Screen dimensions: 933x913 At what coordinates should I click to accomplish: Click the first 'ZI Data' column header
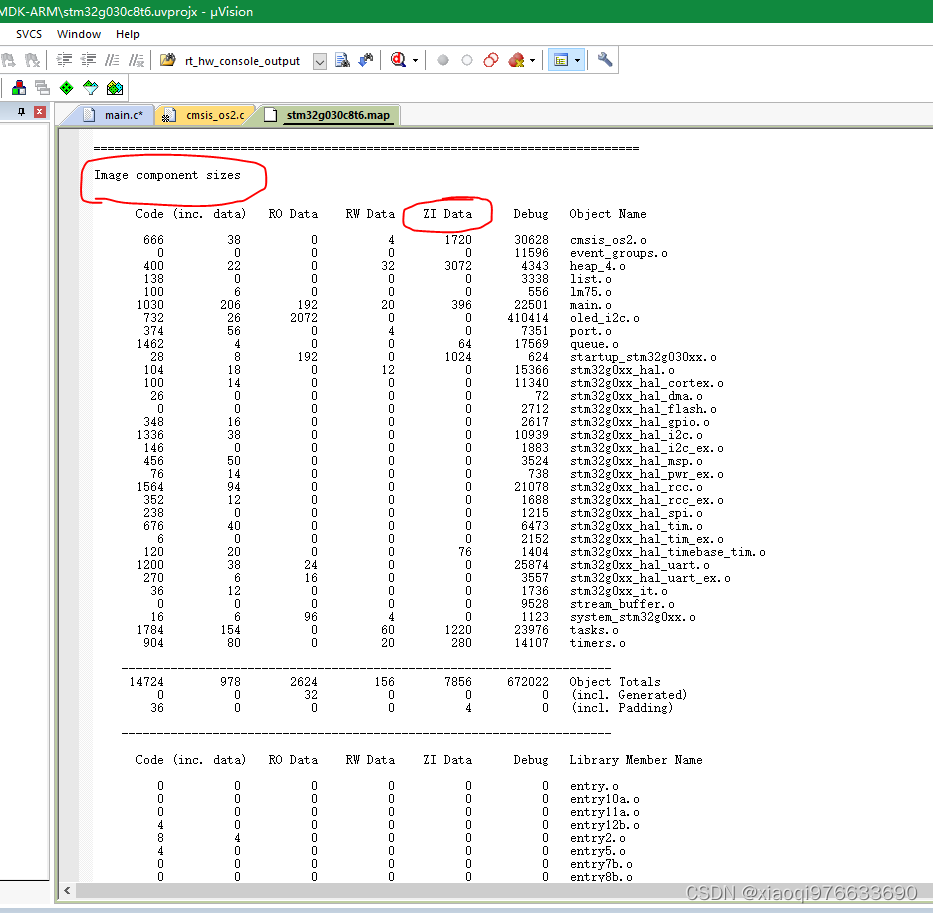pyautogui.click(x=447, y=214)
